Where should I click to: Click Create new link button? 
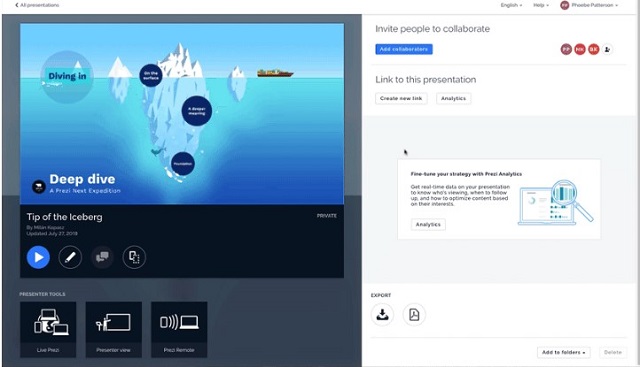click(401, 98)
